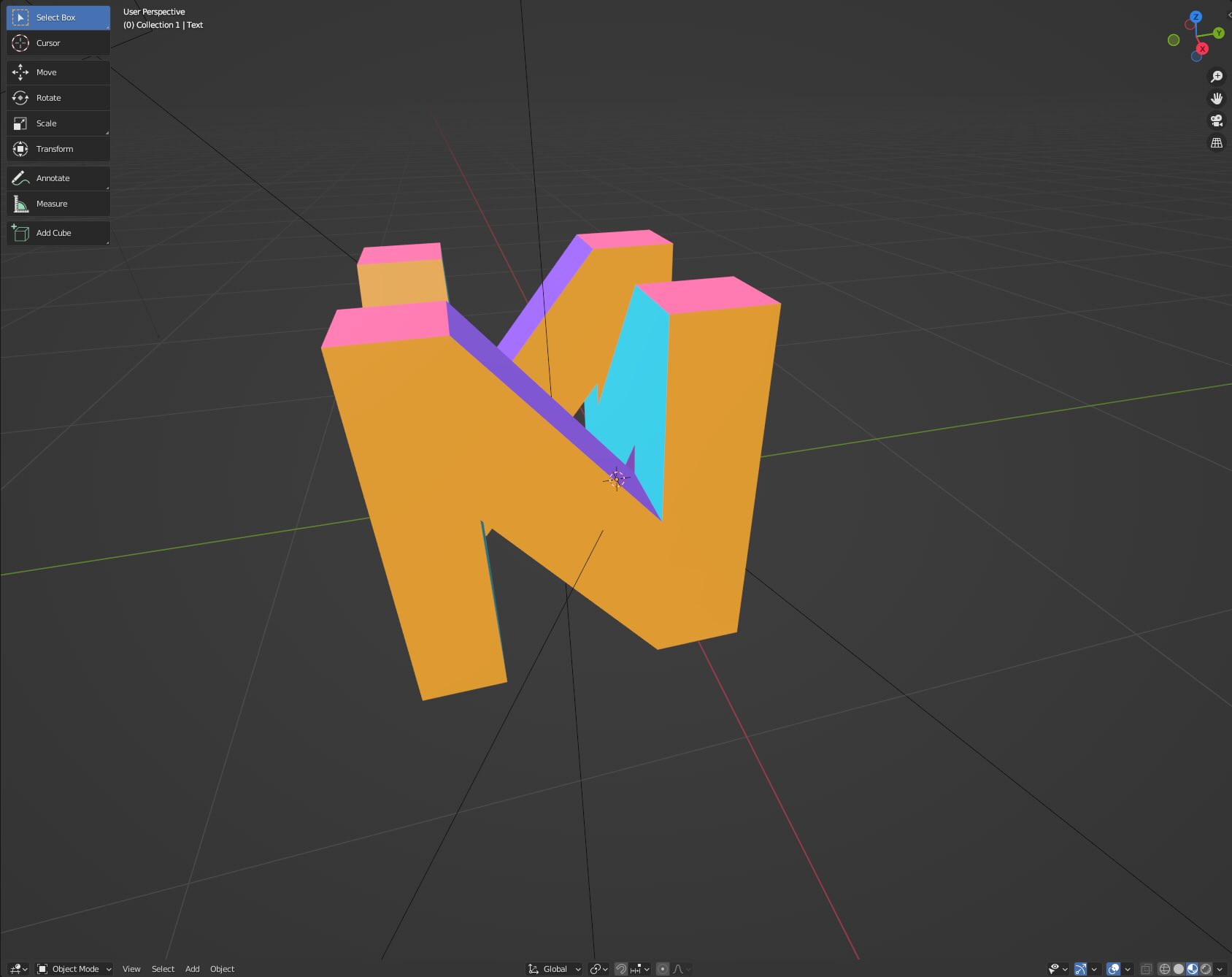Screen dimensions: 1232x977
Task: Toggle proportional editing
Action: (663, 969)
